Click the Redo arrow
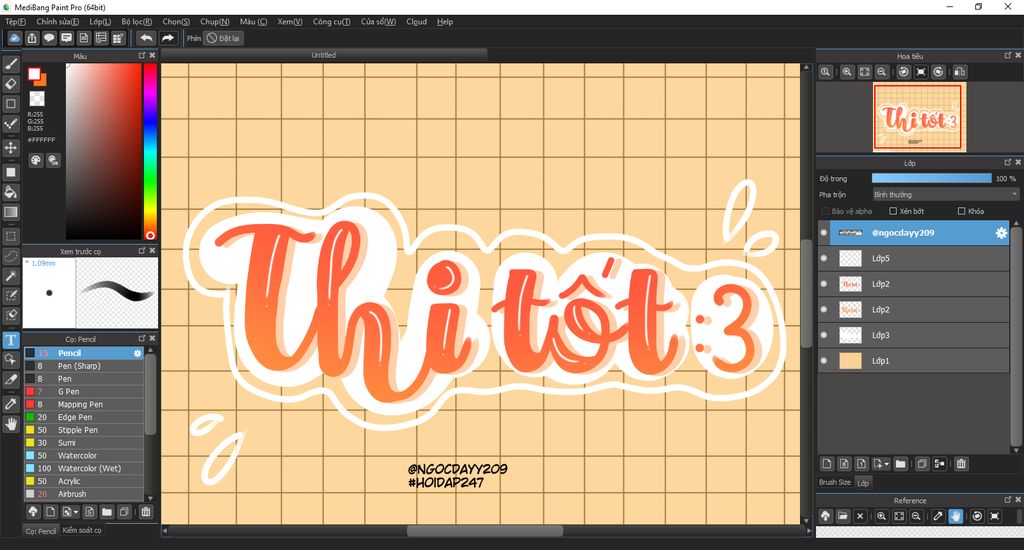Screen dimensions: 1024x550 point(168,38)
